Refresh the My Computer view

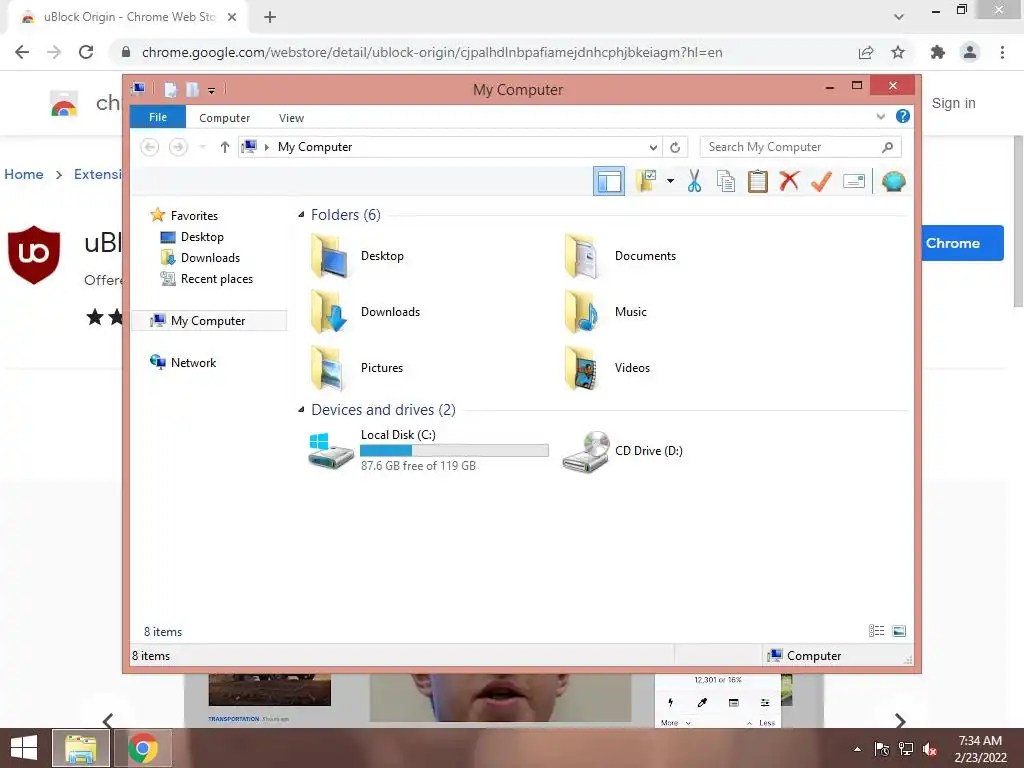[x=675, y=147]
